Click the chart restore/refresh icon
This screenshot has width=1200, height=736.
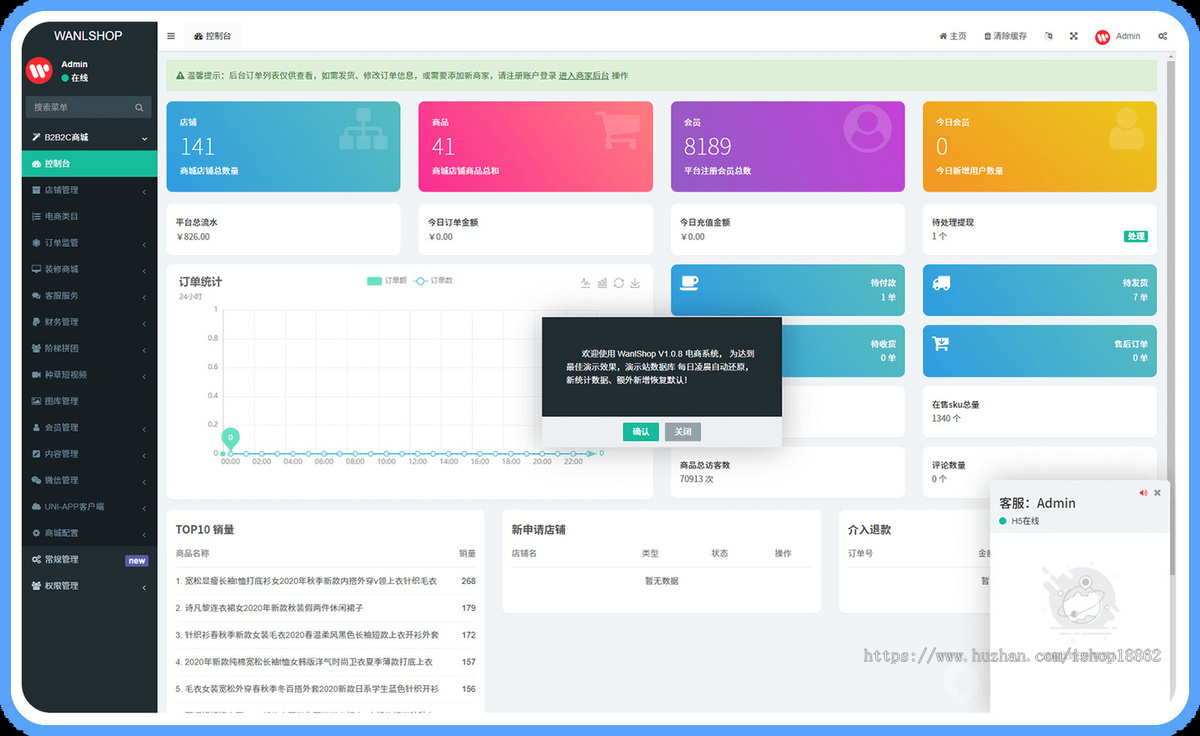click(618, 283)
